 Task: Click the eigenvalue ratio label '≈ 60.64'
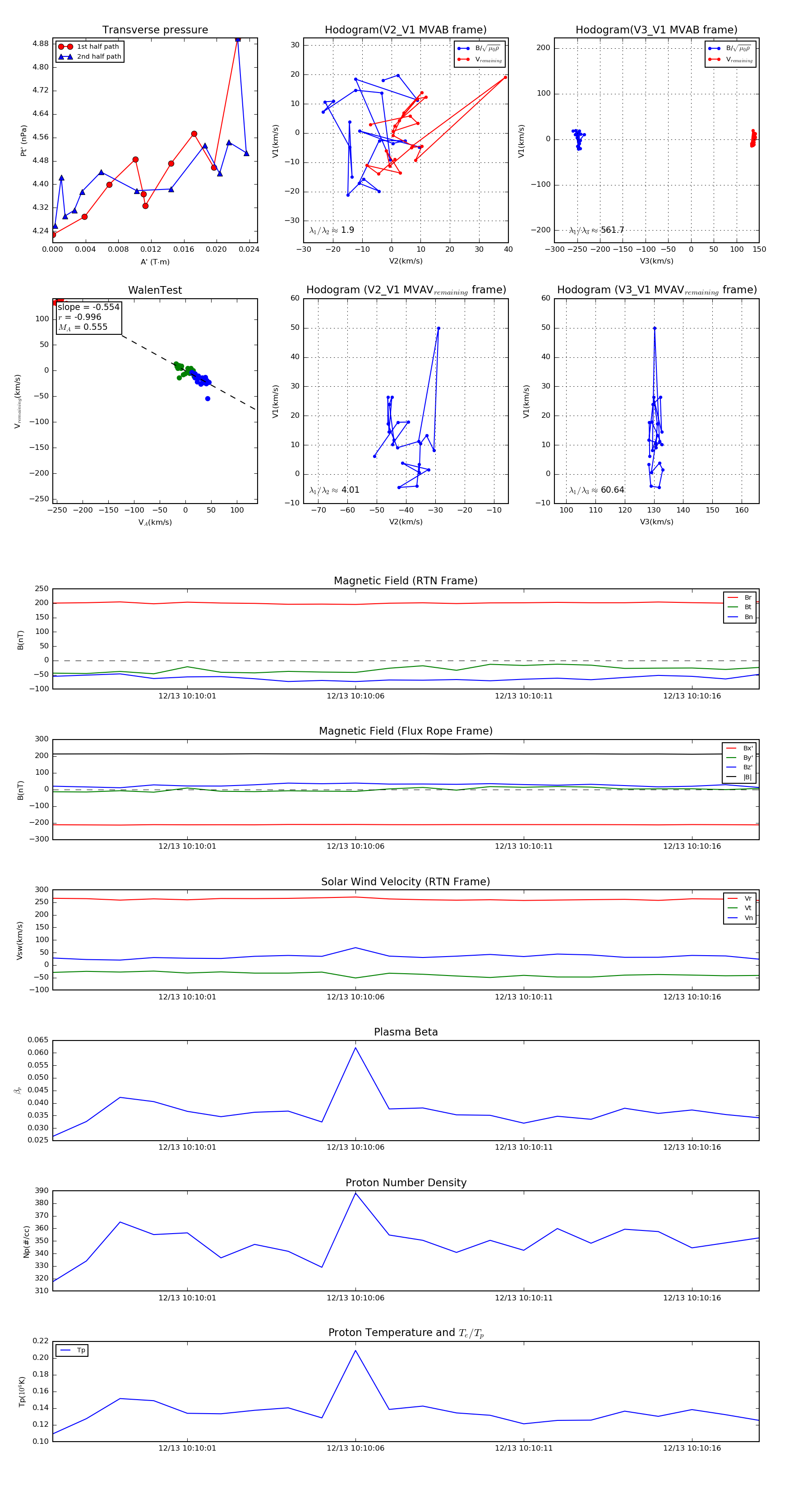click(596, 490)
